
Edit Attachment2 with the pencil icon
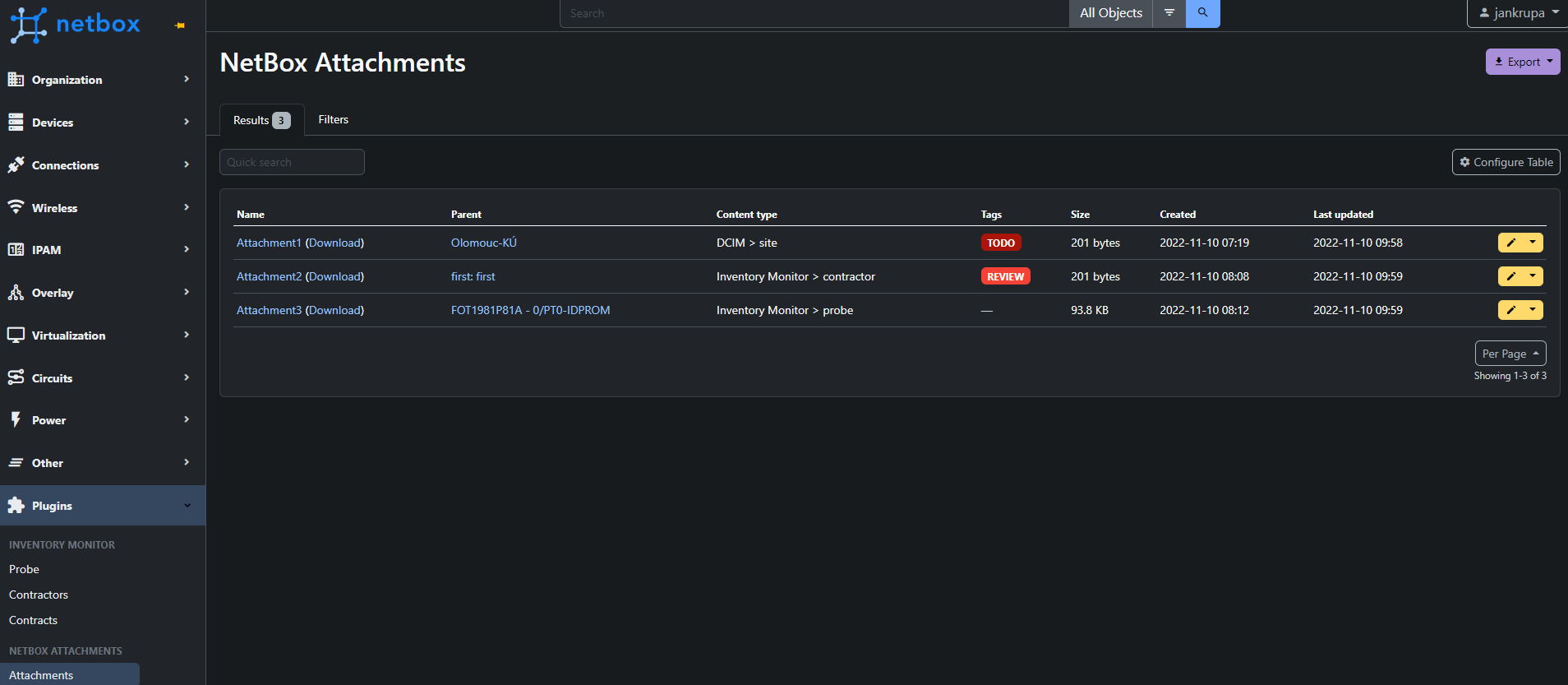[1510, 276]
